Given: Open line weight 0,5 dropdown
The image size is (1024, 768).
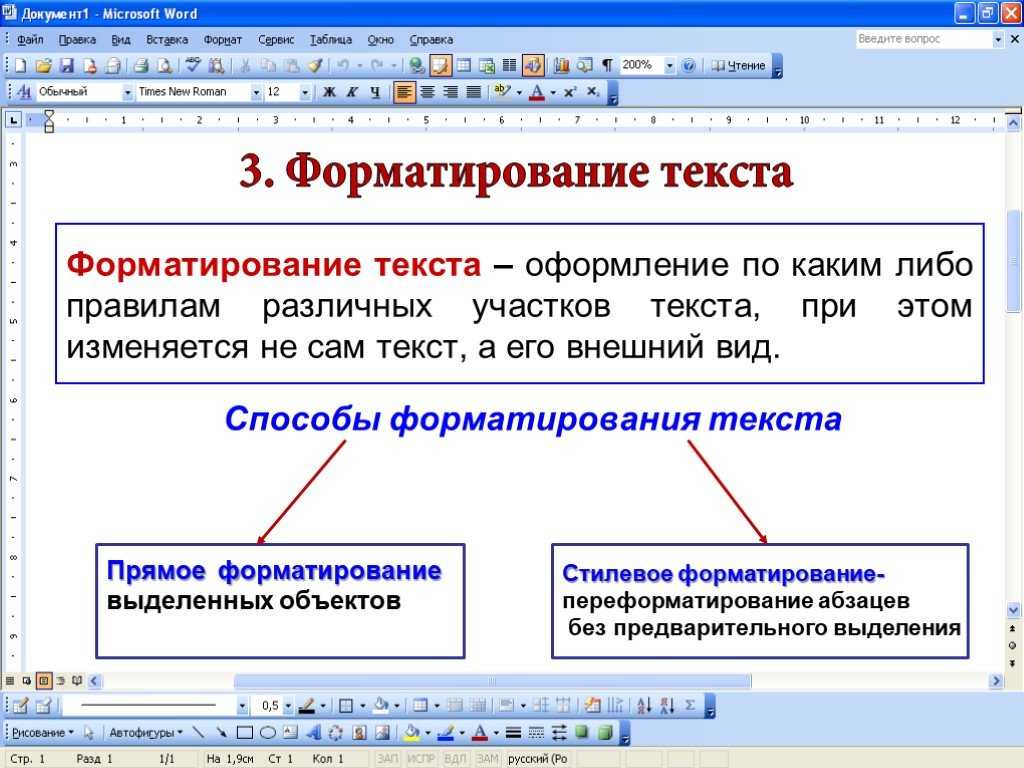Looking at the screenshot, I should point(288,705).
